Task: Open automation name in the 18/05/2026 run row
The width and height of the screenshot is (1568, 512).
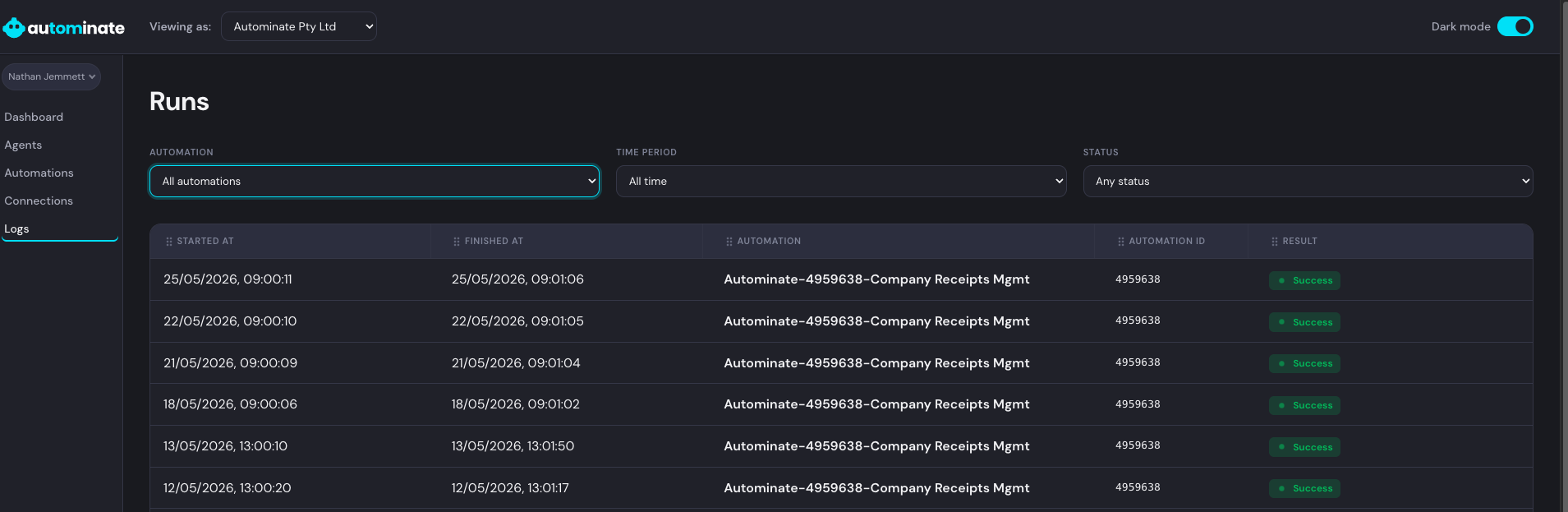Action: (x=876, y=404)
